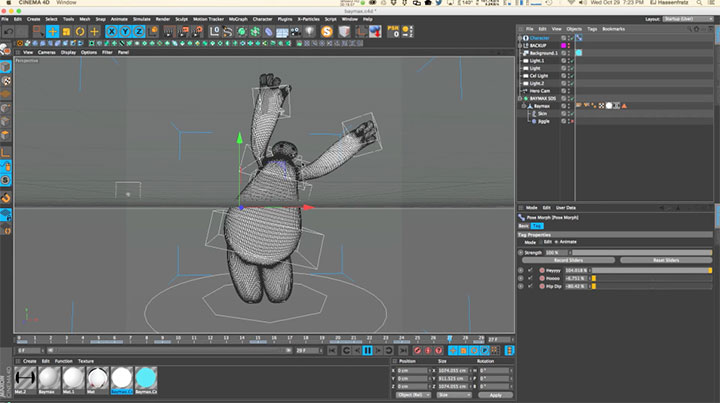The height and width of the screenshot is (403, 720).
Task: Open Render to Picture Viewer clapperboard
Action: click(x=183, y=32)
